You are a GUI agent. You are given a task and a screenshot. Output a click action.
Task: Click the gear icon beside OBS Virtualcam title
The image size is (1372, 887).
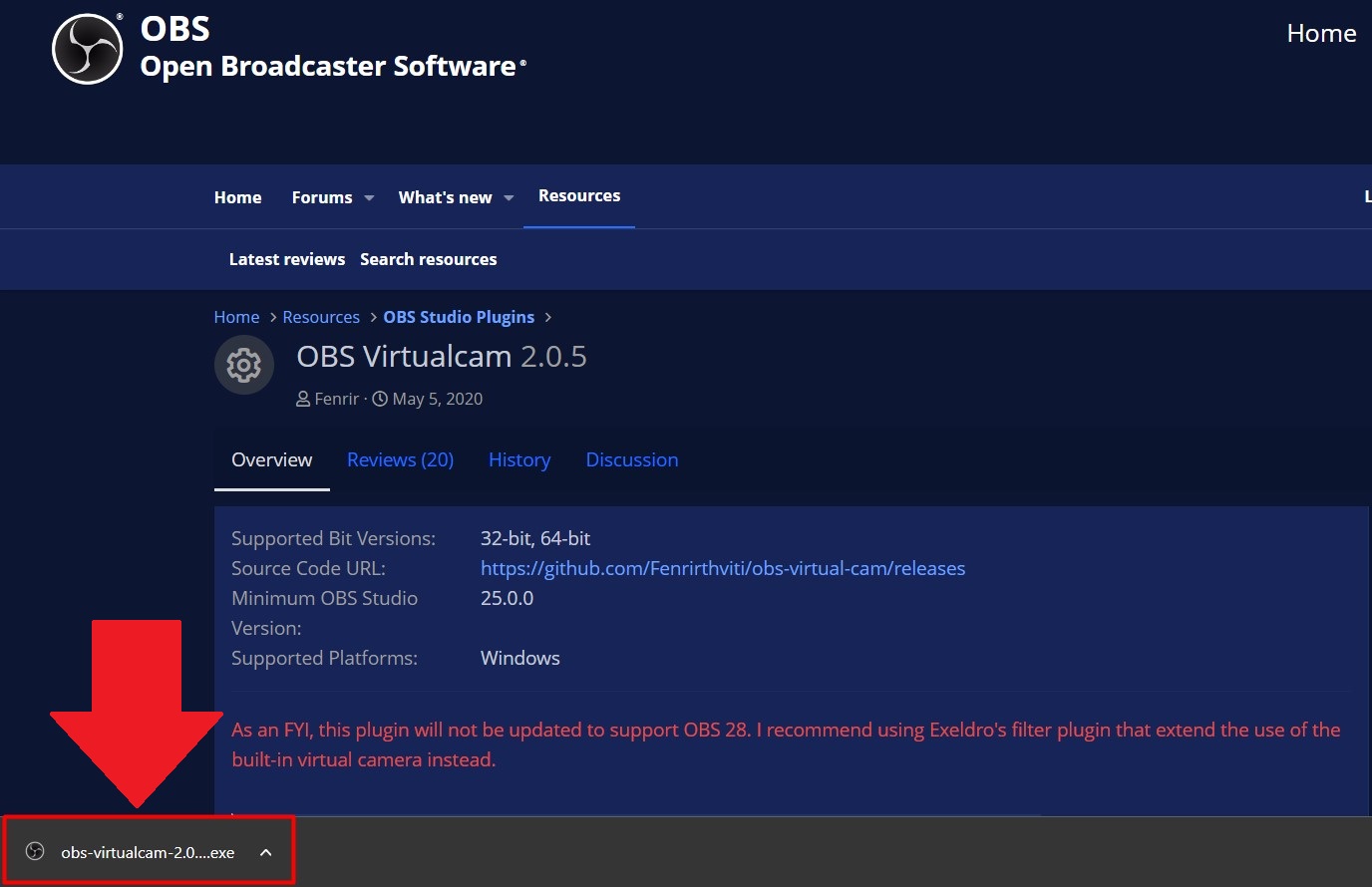tap(243, 365)
